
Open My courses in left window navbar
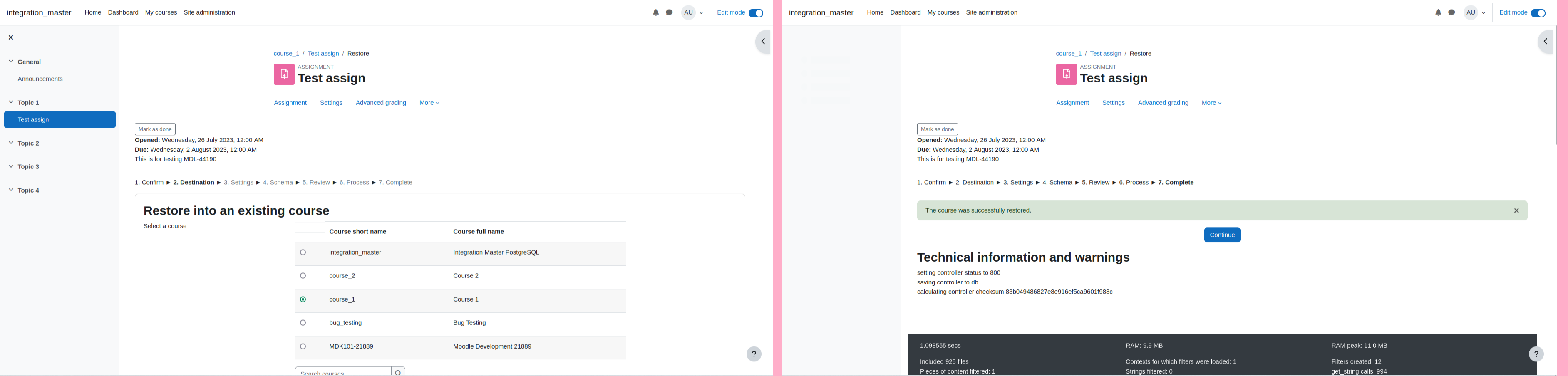pyautogui.click(x=161, y=13)
